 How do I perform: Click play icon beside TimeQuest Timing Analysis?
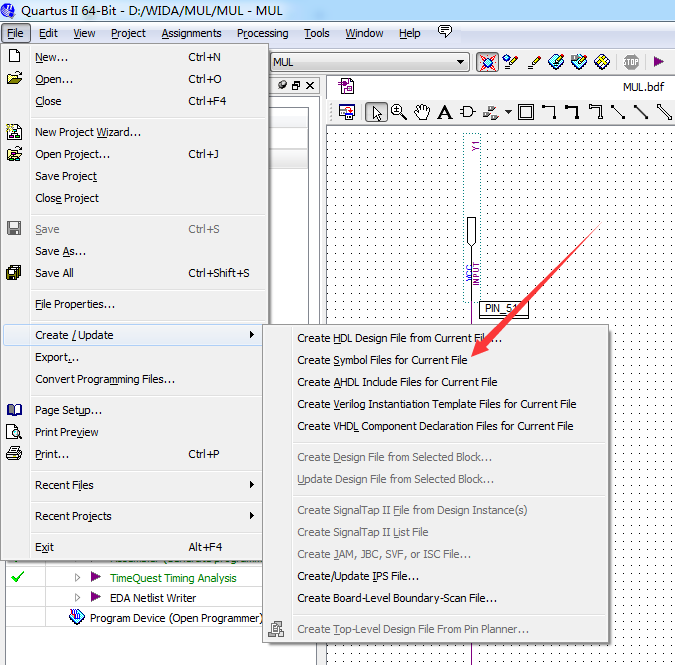tap(96, 577)
